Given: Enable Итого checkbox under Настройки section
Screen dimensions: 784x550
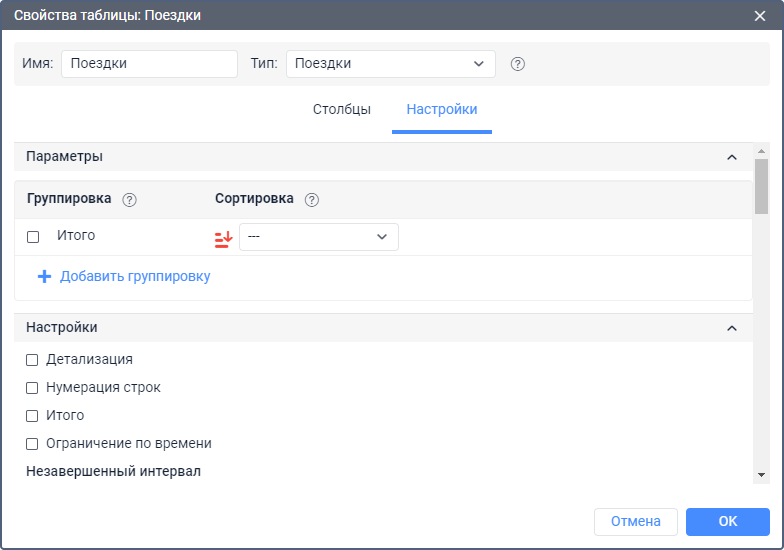Looking at the screenshot, I should coord(32,415).
